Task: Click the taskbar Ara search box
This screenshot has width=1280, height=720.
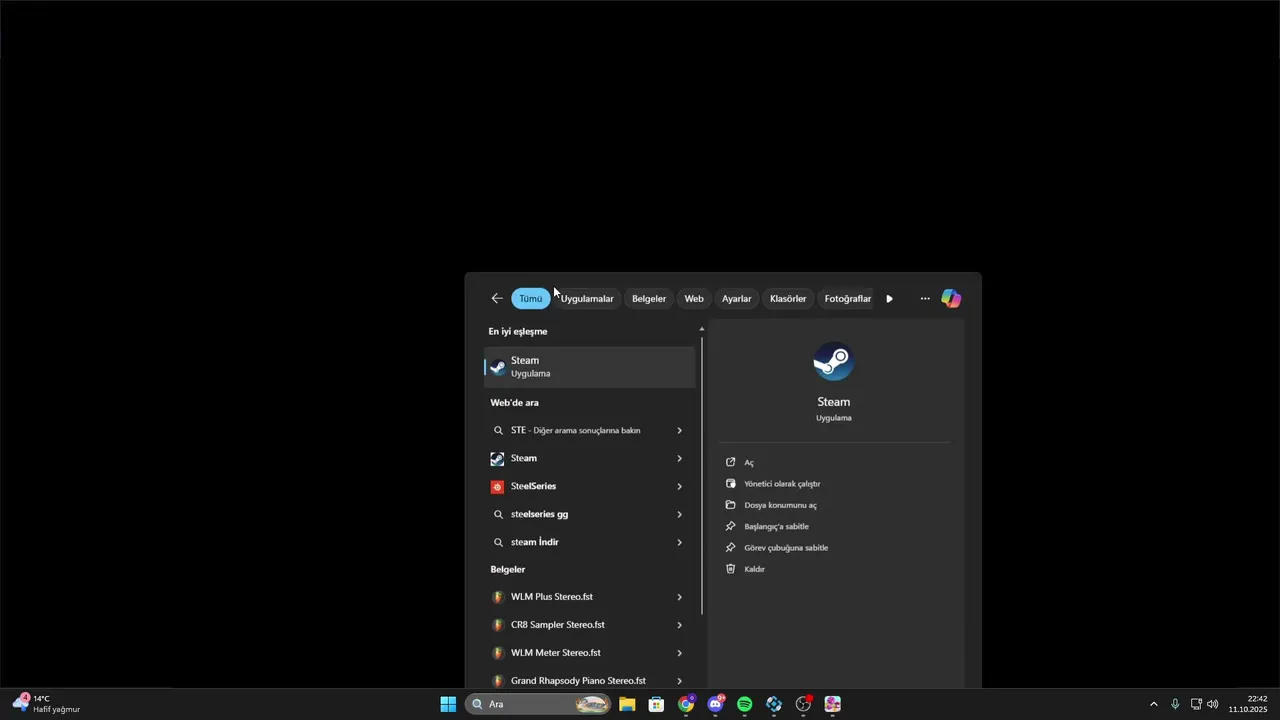Action: tap(537, 704)
